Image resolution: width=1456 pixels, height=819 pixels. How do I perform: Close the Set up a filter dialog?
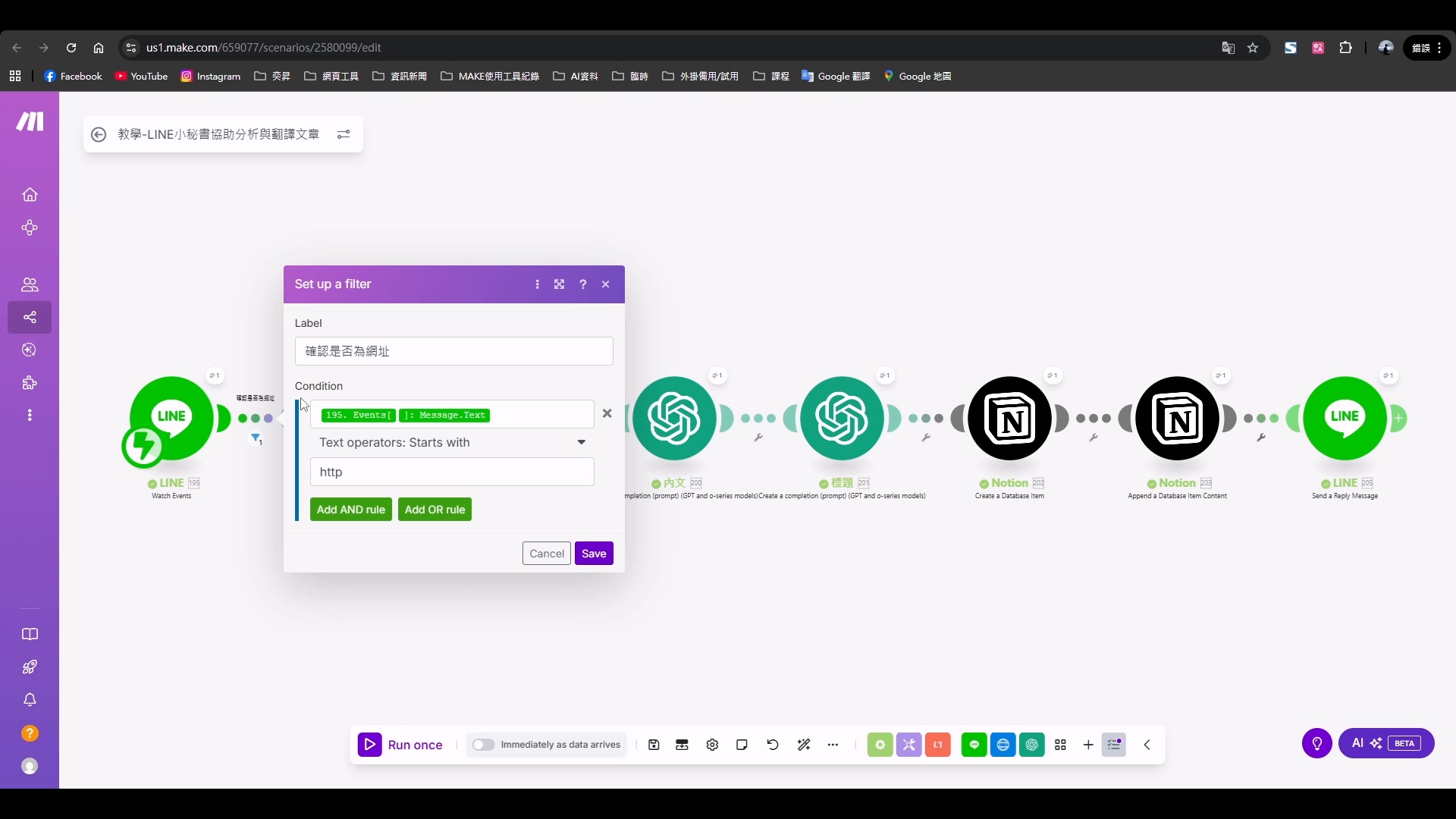tap(606, 284)
